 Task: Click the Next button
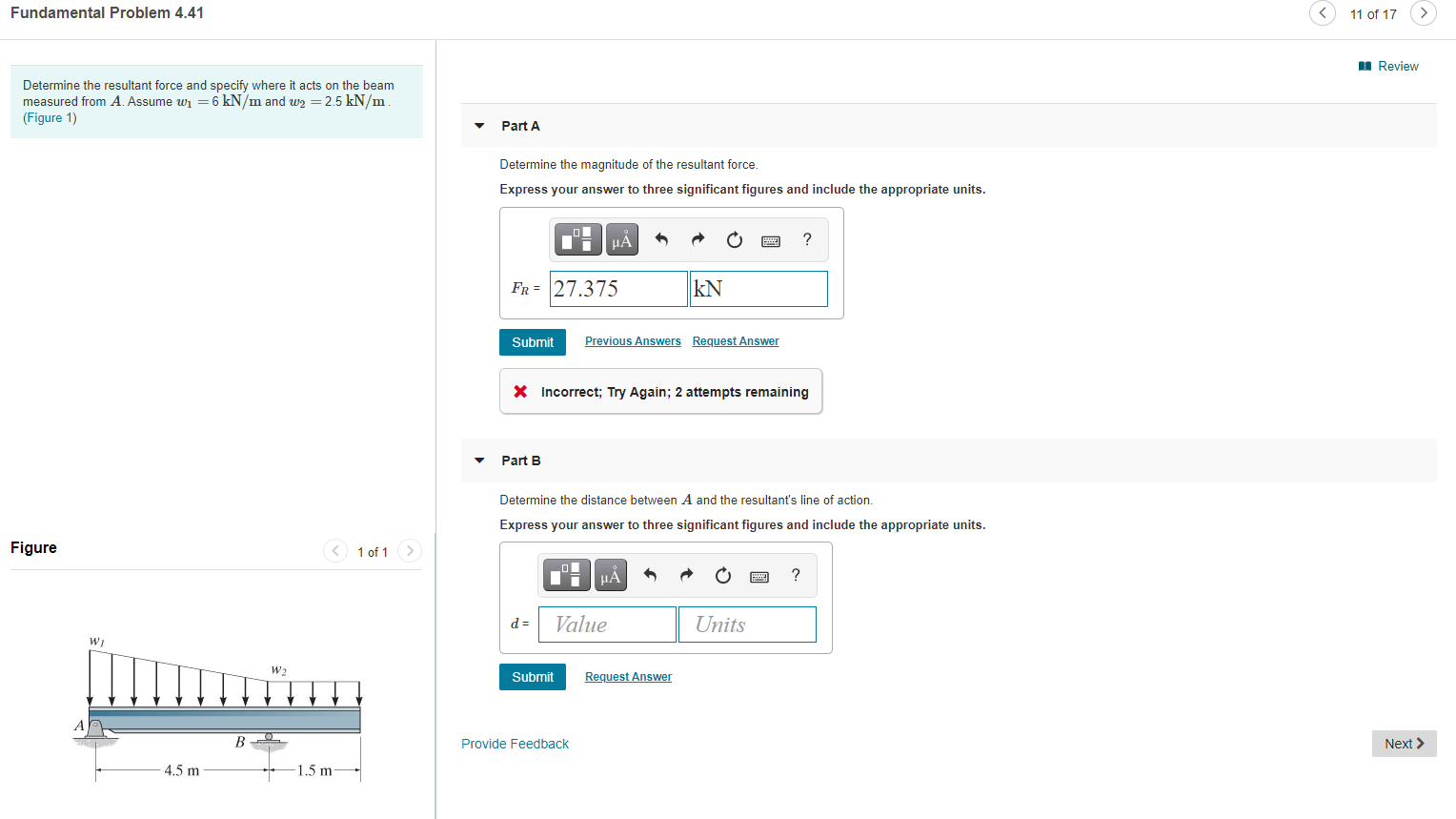[x=1405, y=744]
